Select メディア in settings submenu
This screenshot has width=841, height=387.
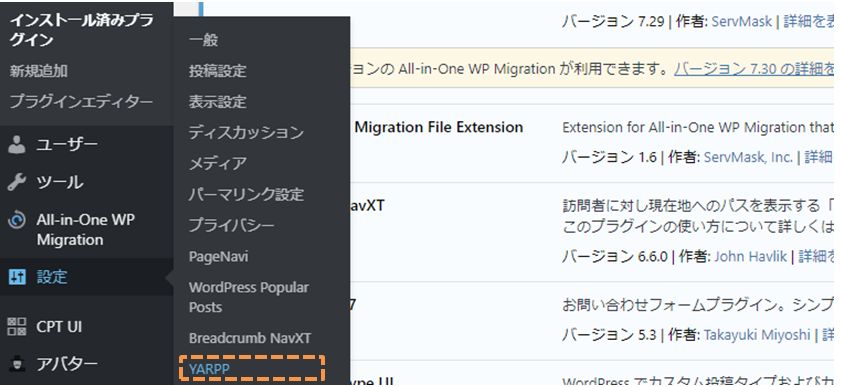pyautogui.click(x=218, y=163)
